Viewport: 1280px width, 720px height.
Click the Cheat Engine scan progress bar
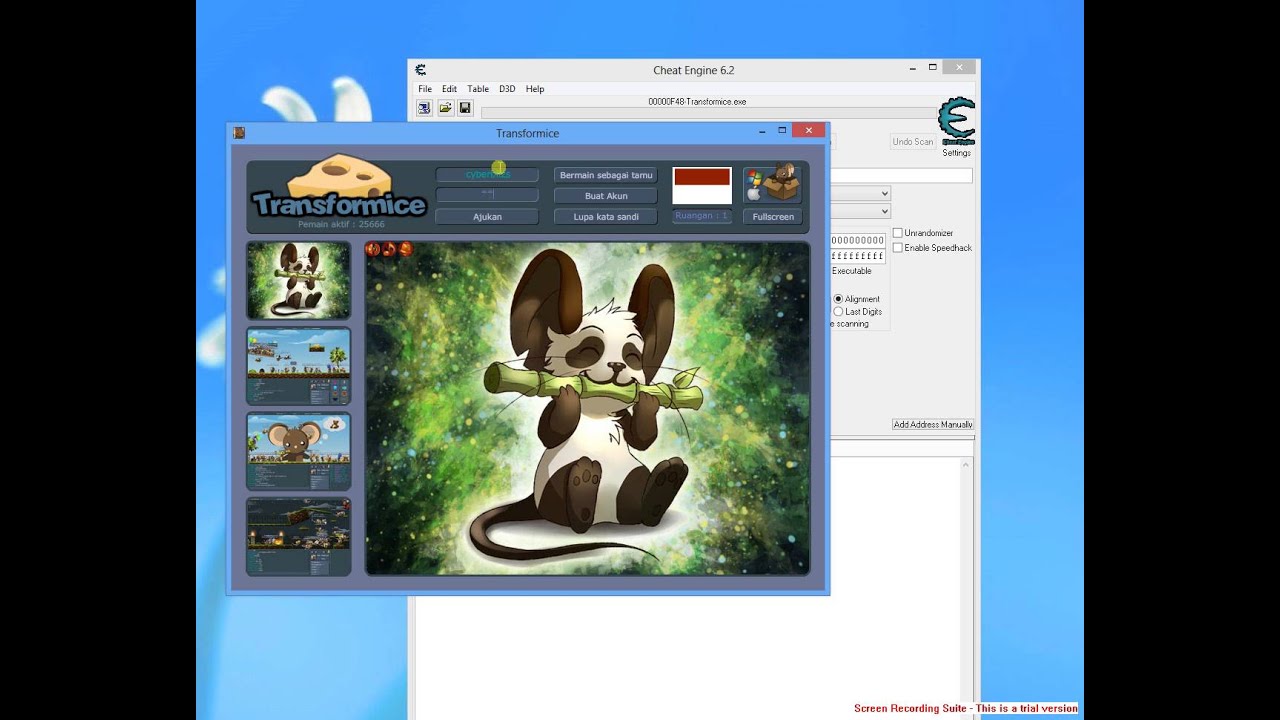pyautogui.click(x=708, y=113)
